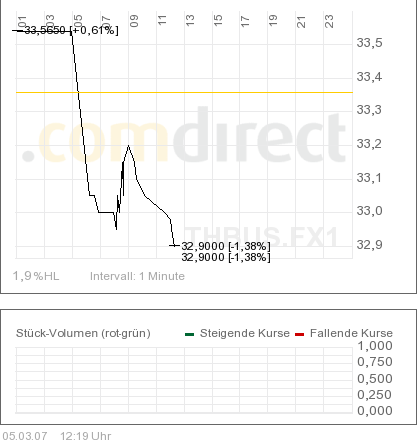Click the 05.03.07 date stamp
Image resolution: width=417 pixels, height=443 pixels.
[x=25, y=436]
